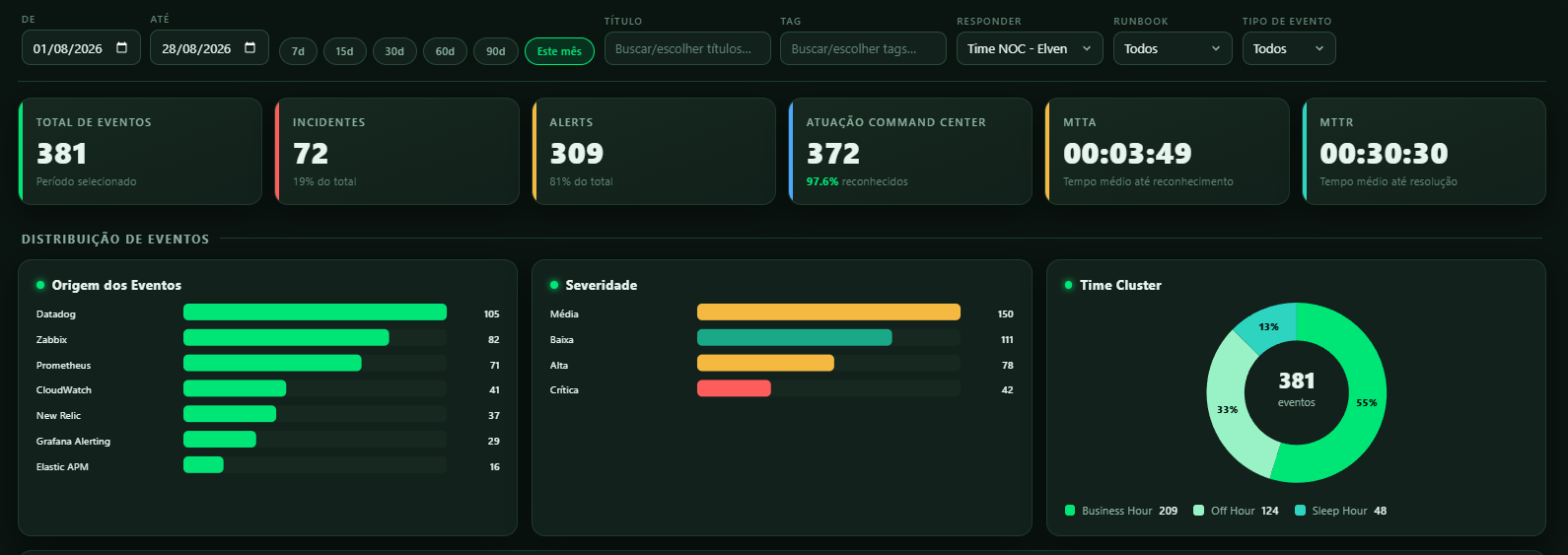Focus the Título search field
This screenshot has width=1568, height=555.
point(687,48)
